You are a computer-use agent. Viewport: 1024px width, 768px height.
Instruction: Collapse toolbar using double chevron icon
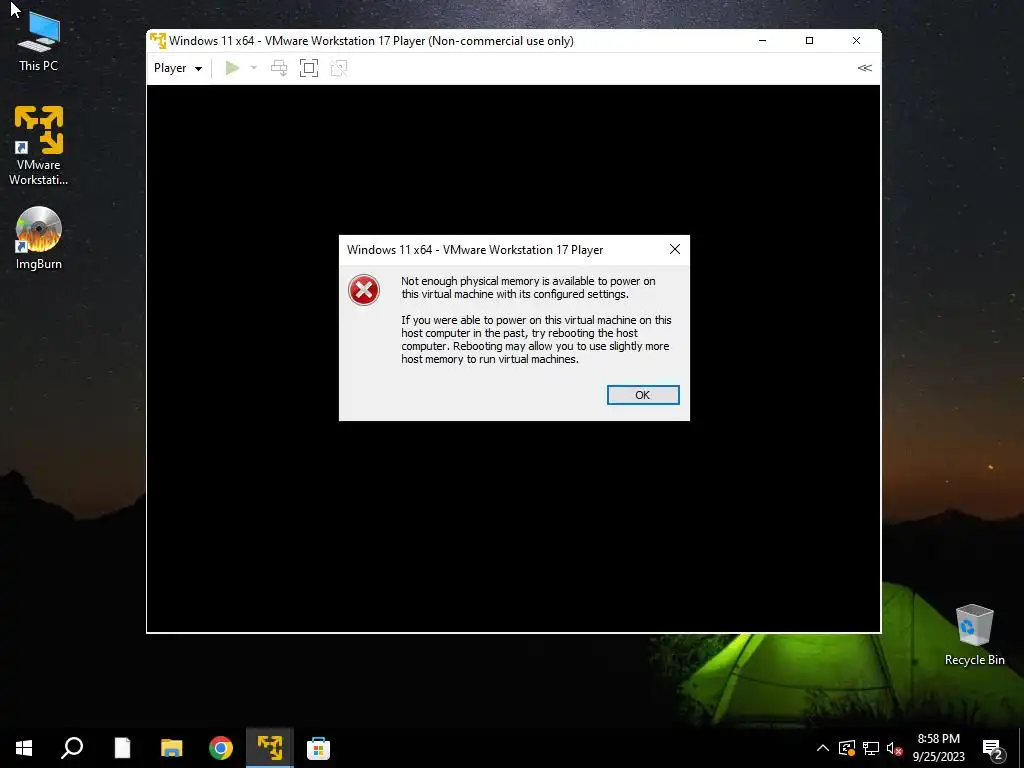pyautogui.click(x=864, y=68)
